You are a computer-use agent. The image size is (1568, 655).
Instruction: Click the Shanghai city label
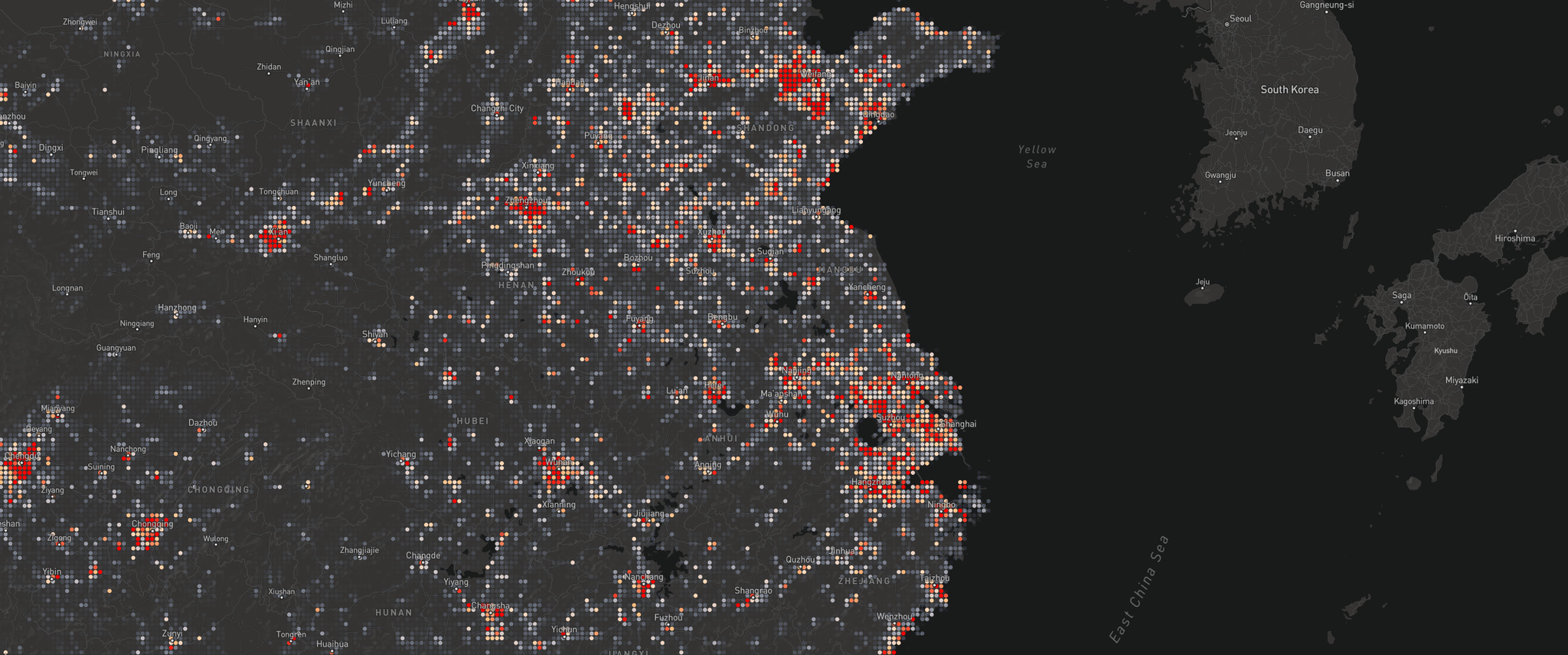[x=957, y=424]
